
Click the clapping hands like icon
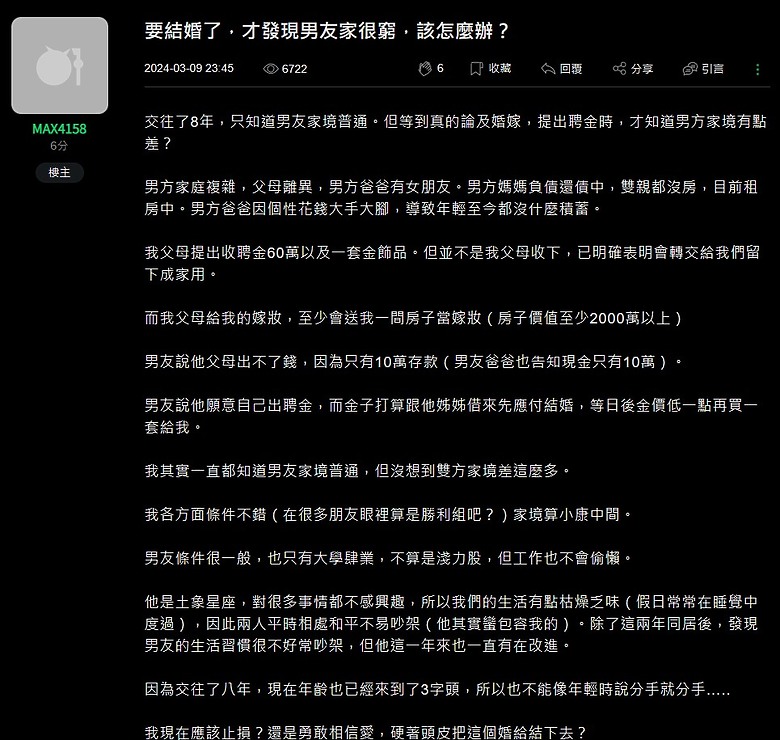[425, 69]
